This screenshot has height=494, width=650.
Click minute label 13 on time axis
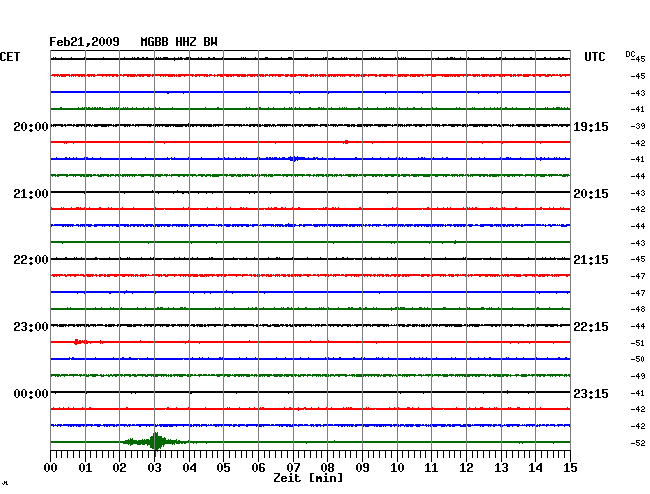click(x=501, y=467)
